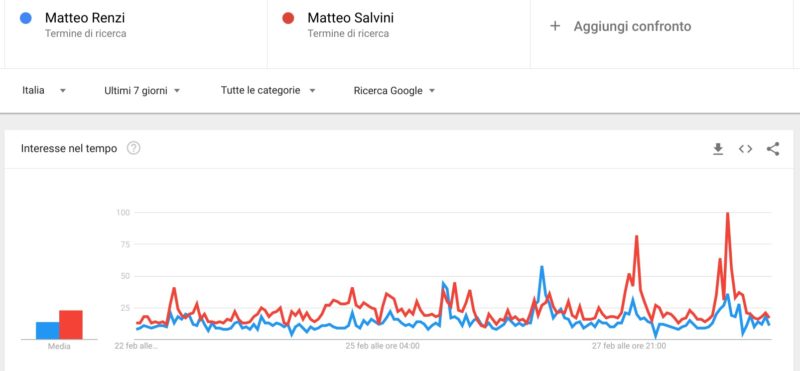The image size is (800, 371).
Task: Select the Matteo Renzi search term
Action: 85,18
